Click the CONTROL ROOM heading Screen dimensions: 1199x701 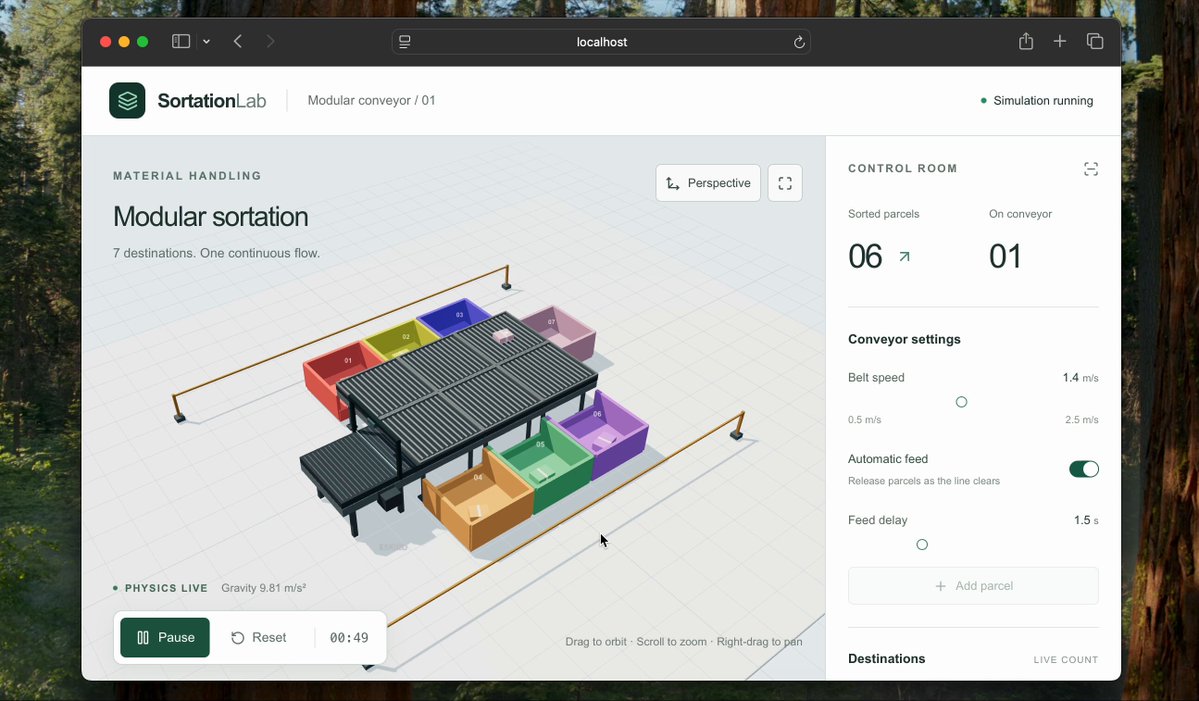pyautogui.click(x=902, y=168)
